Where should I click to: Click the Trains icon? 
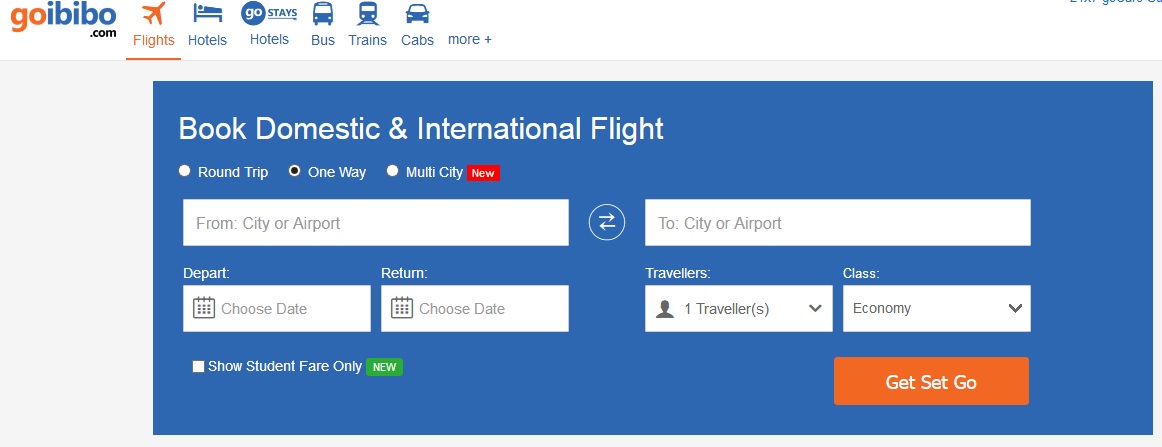coord(368,13)
